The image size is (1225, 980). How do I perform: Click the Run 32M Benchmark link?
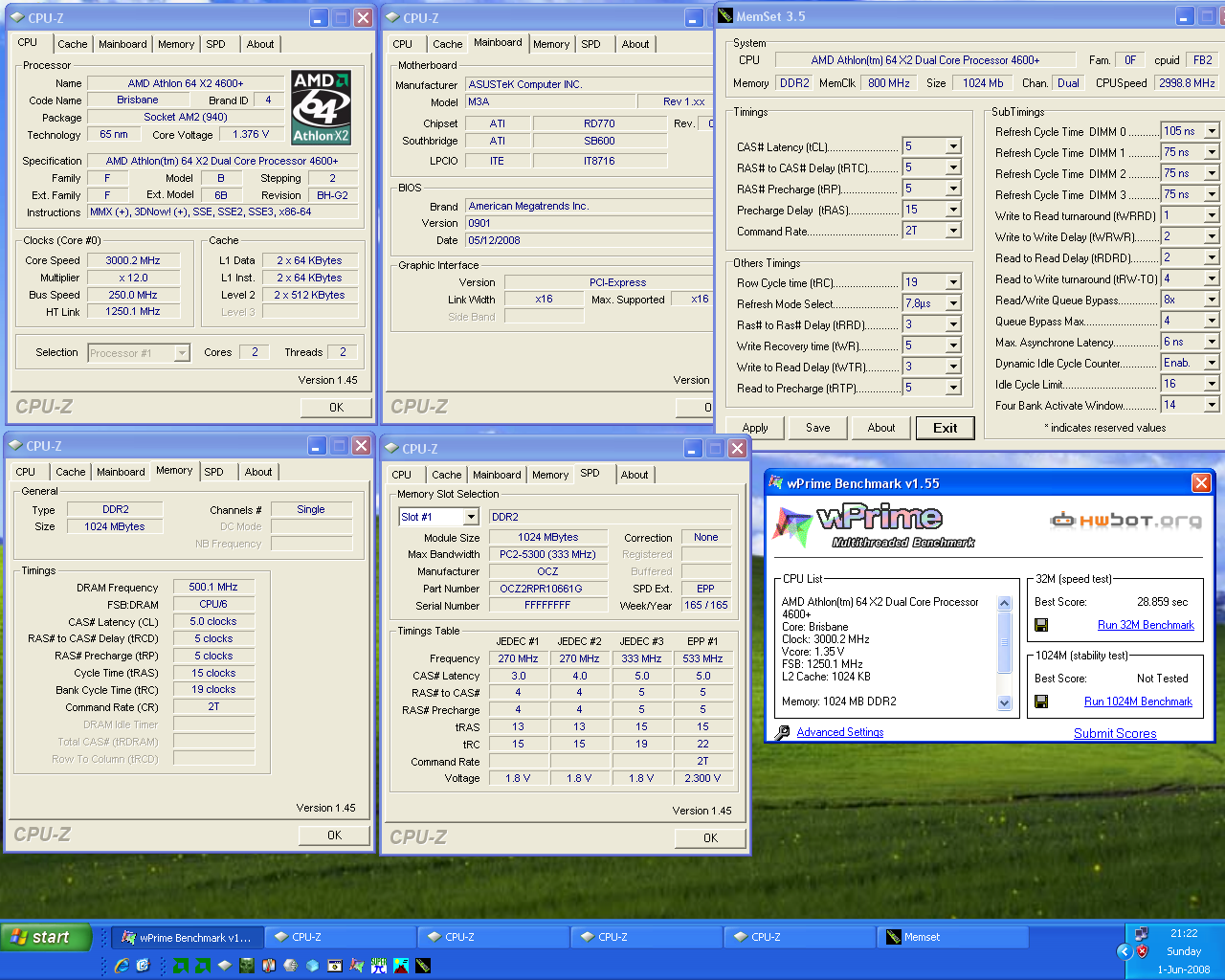pyautogui.click(x=1146, y=625)
